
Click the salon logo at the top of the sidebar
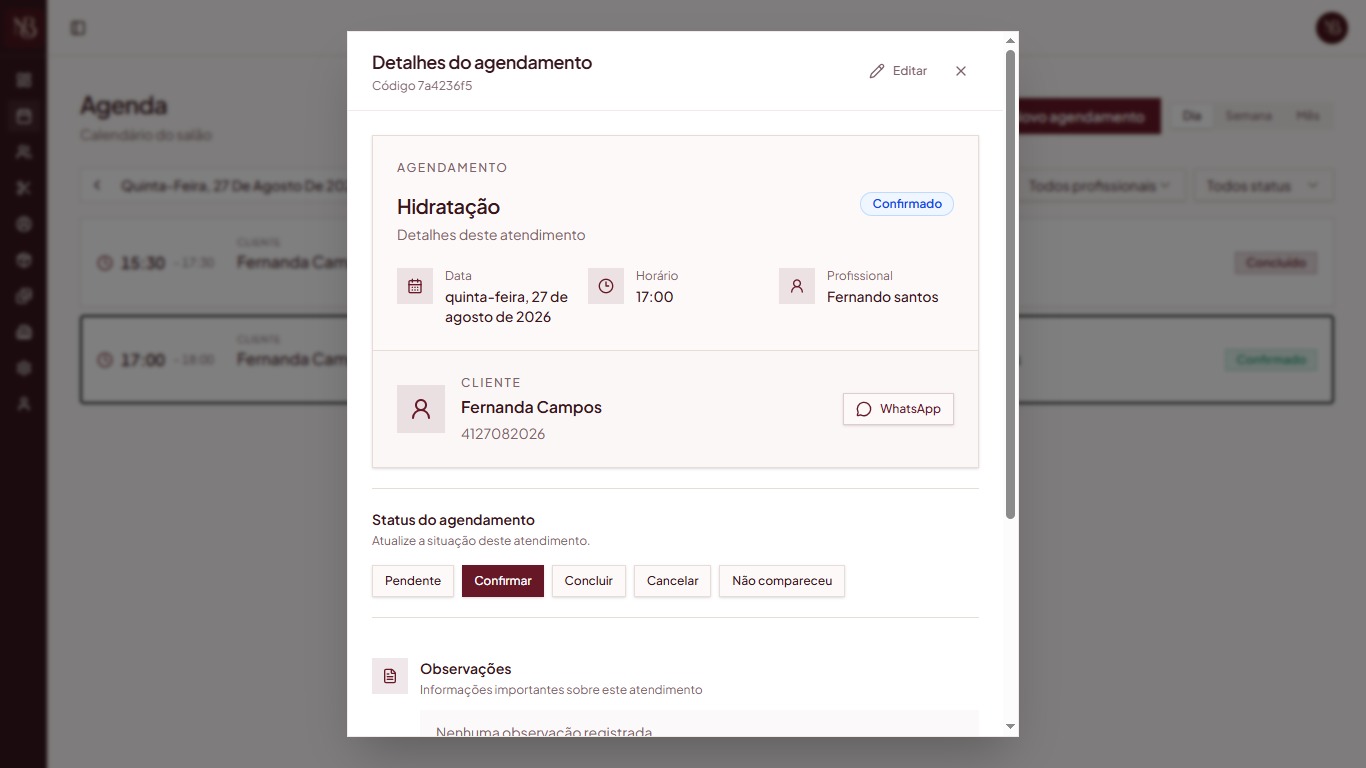pyautogui.click(x=23, y=27)
